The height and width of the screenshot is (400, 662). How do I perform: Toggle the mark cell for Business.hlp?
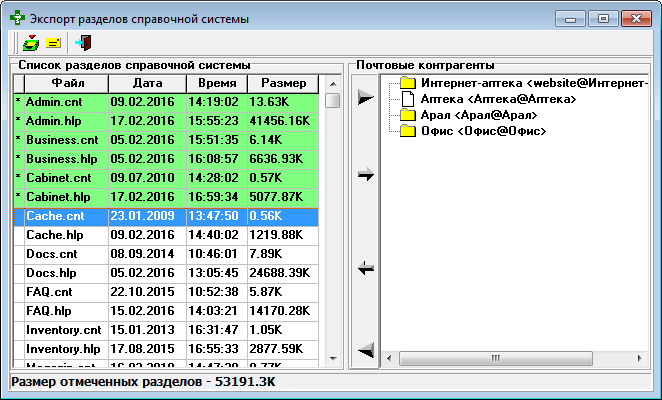17,159
